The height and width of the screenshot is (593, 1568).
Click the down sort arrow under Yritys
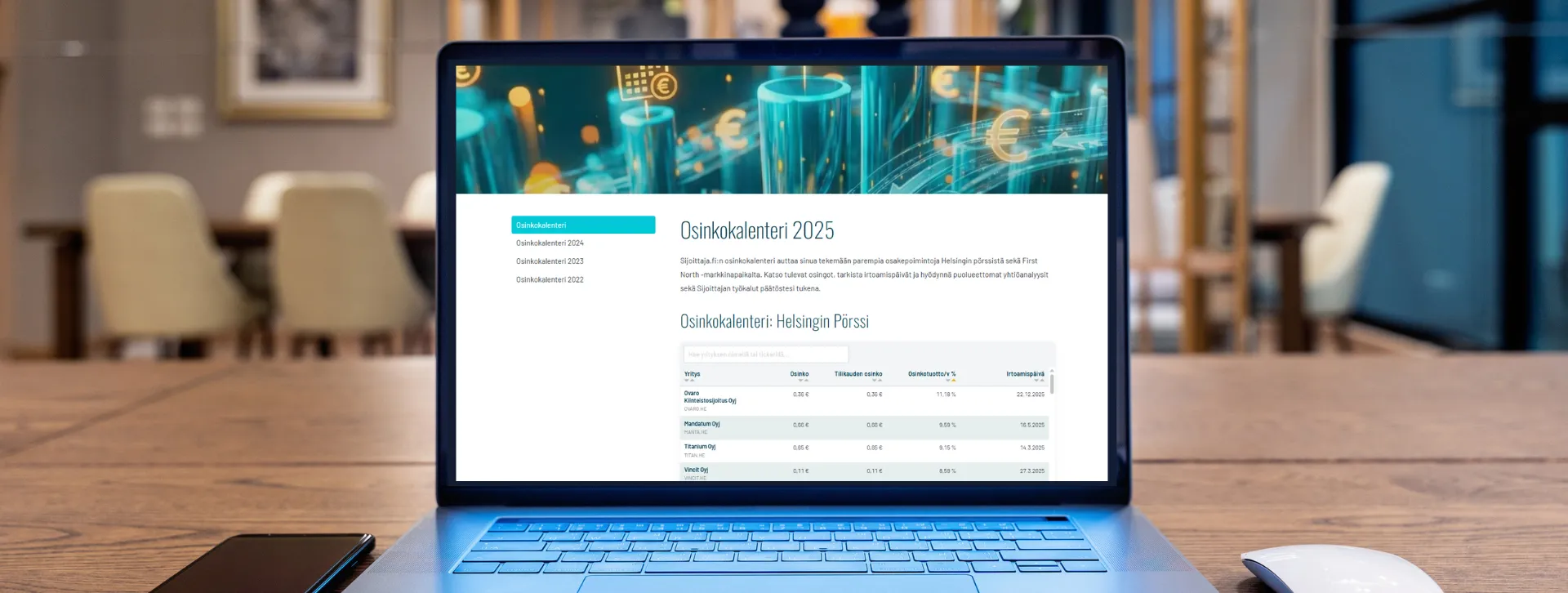coord(687,381)
